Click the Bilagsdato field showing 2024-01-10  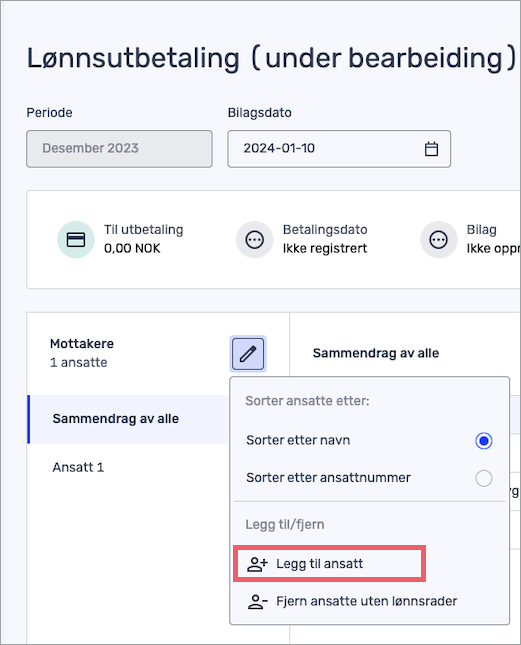point(339,149)
